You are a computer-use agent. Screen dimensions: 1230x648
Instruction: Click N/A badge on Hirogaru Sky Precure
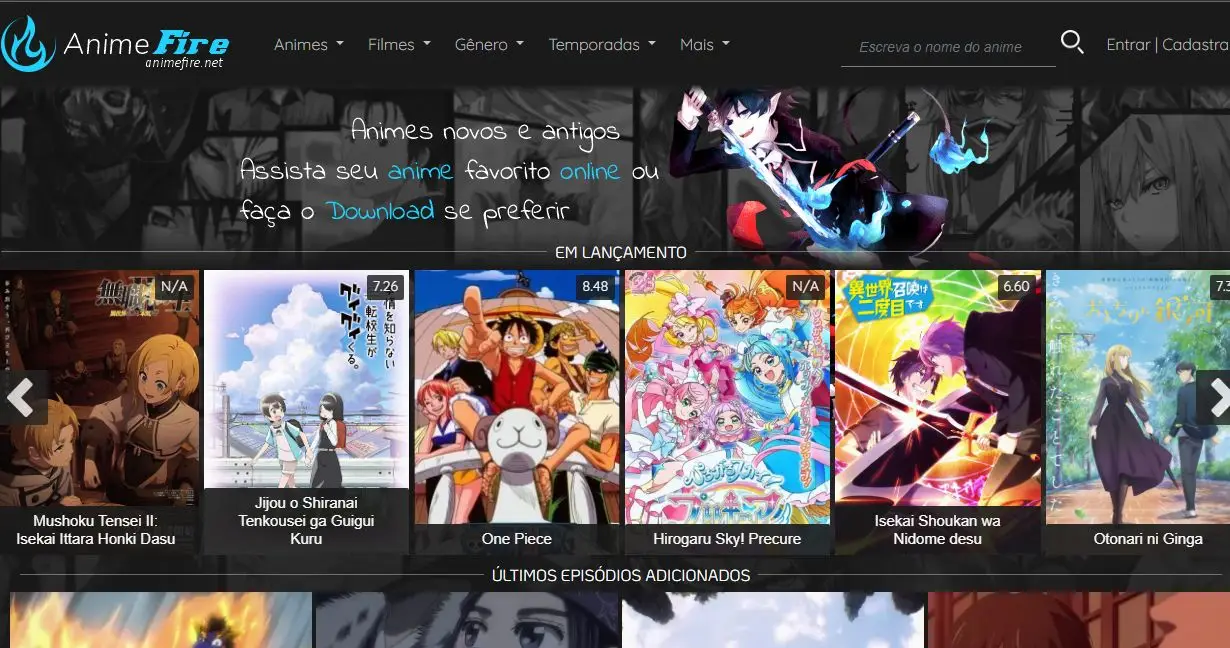[x=805, y=286]
